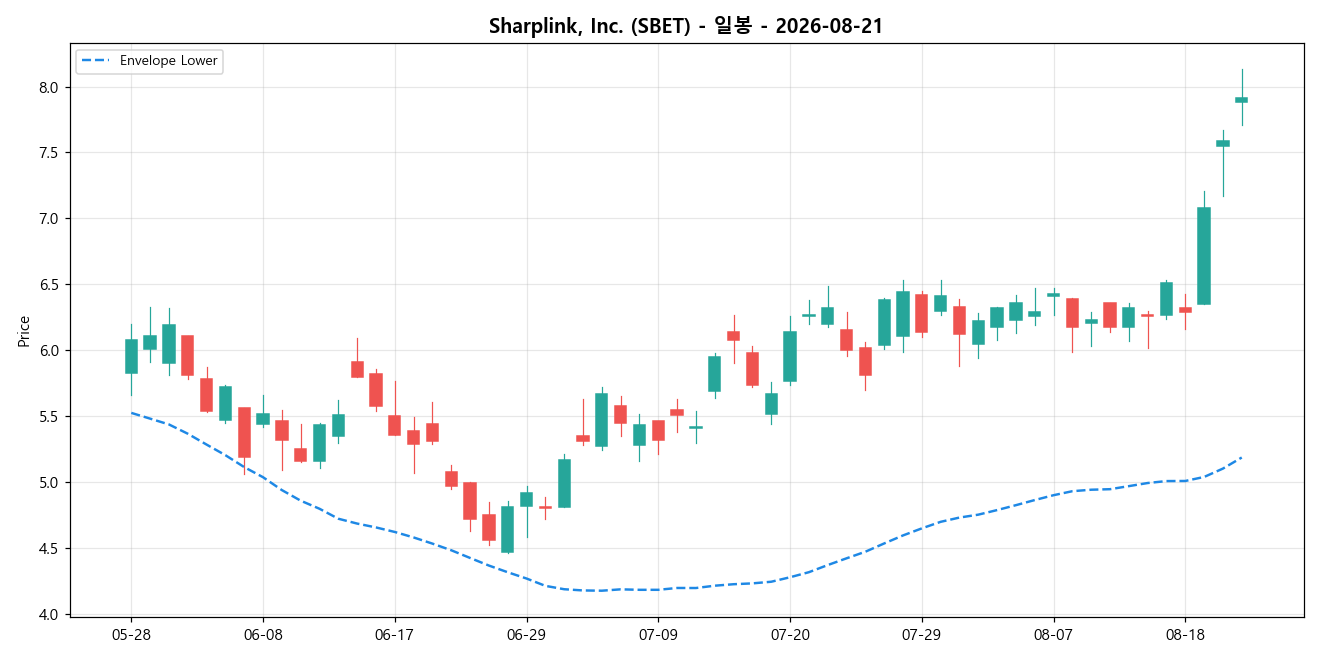1320x660 pixels.
Task: Click the tall green candle reaching 7.1
Action: pyautogui.click(x=1204, y=256)
